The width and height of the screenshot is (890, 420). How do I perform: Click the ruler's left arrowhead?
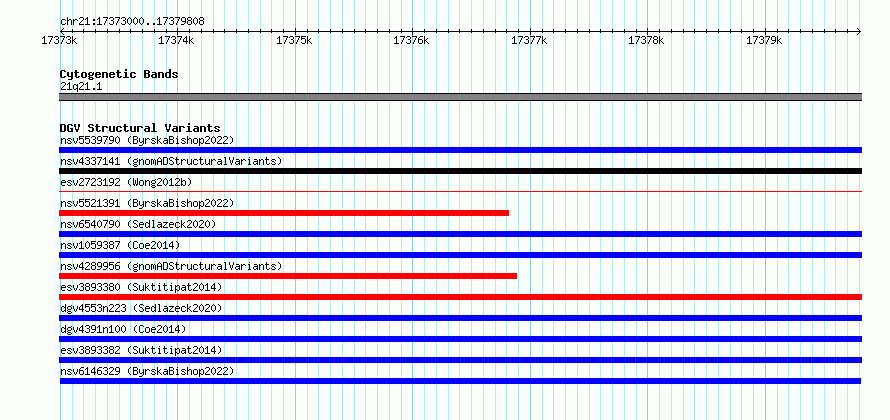tap(62, 31)
